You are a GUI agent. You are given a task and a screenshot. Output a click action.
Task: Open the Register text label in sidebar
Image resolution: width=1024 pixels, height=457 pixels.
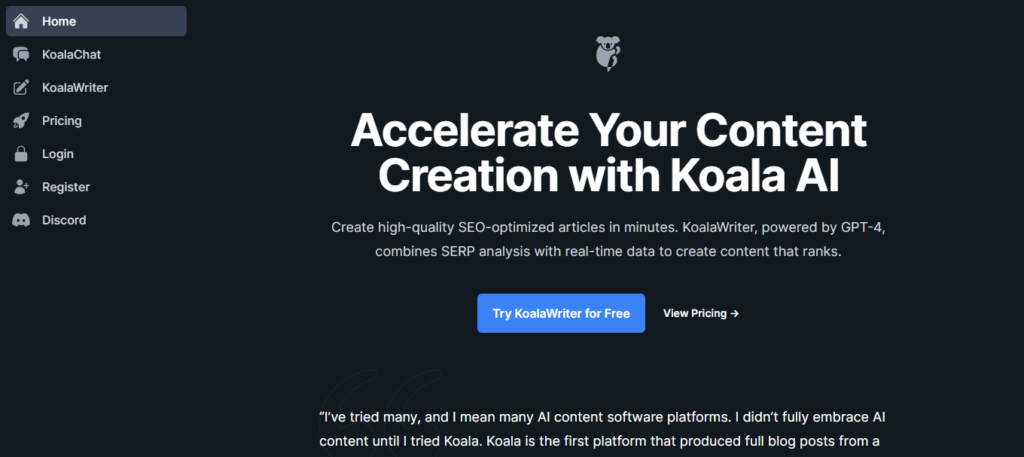[x=66, y=187]
